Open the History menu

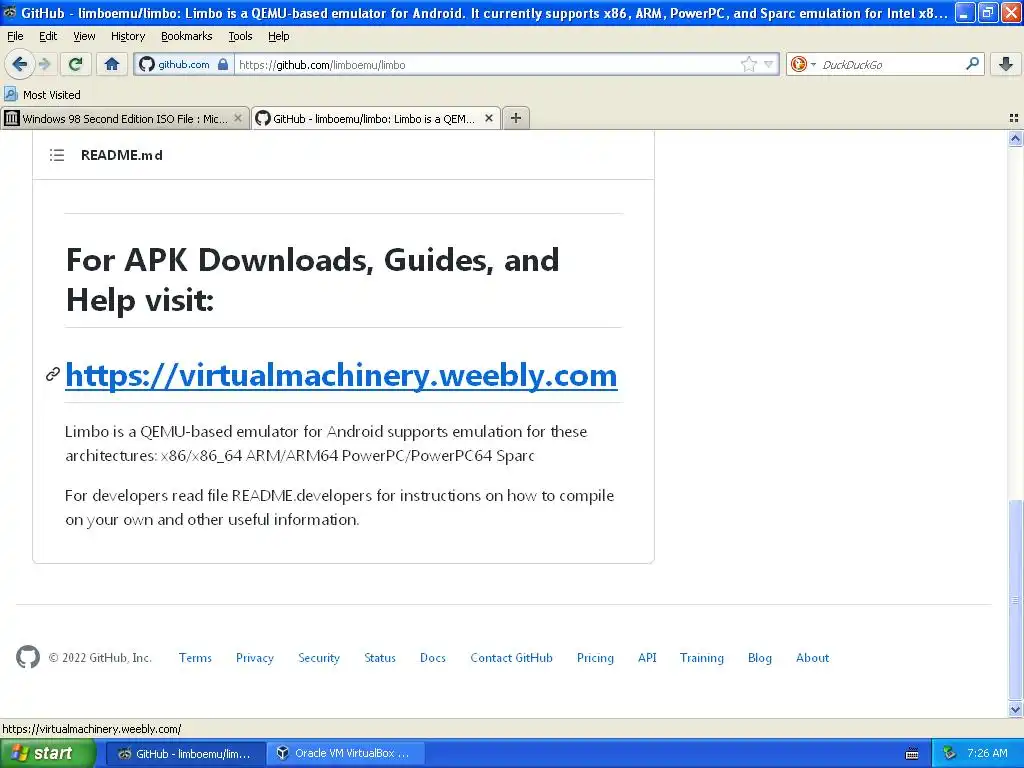pyautogui.click(x=127, y=36)
